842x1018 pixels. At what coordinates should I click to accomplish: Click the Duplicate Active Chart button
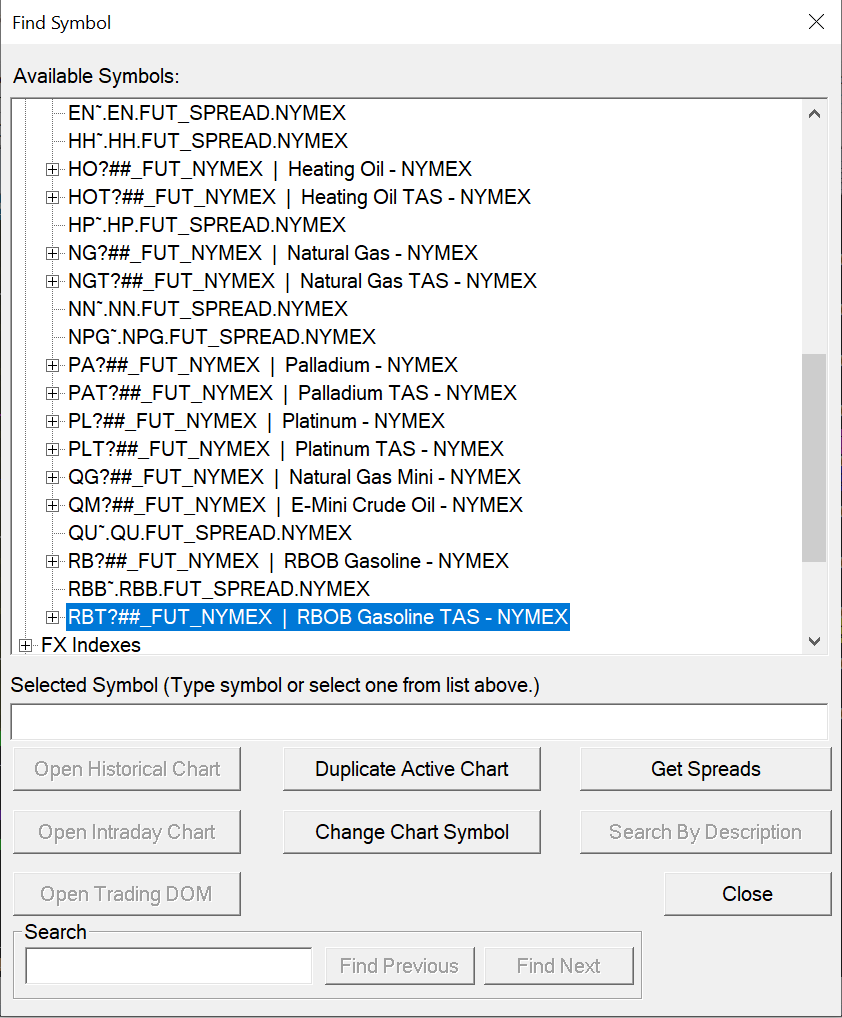pyautogui.click(x=412, y=769)
